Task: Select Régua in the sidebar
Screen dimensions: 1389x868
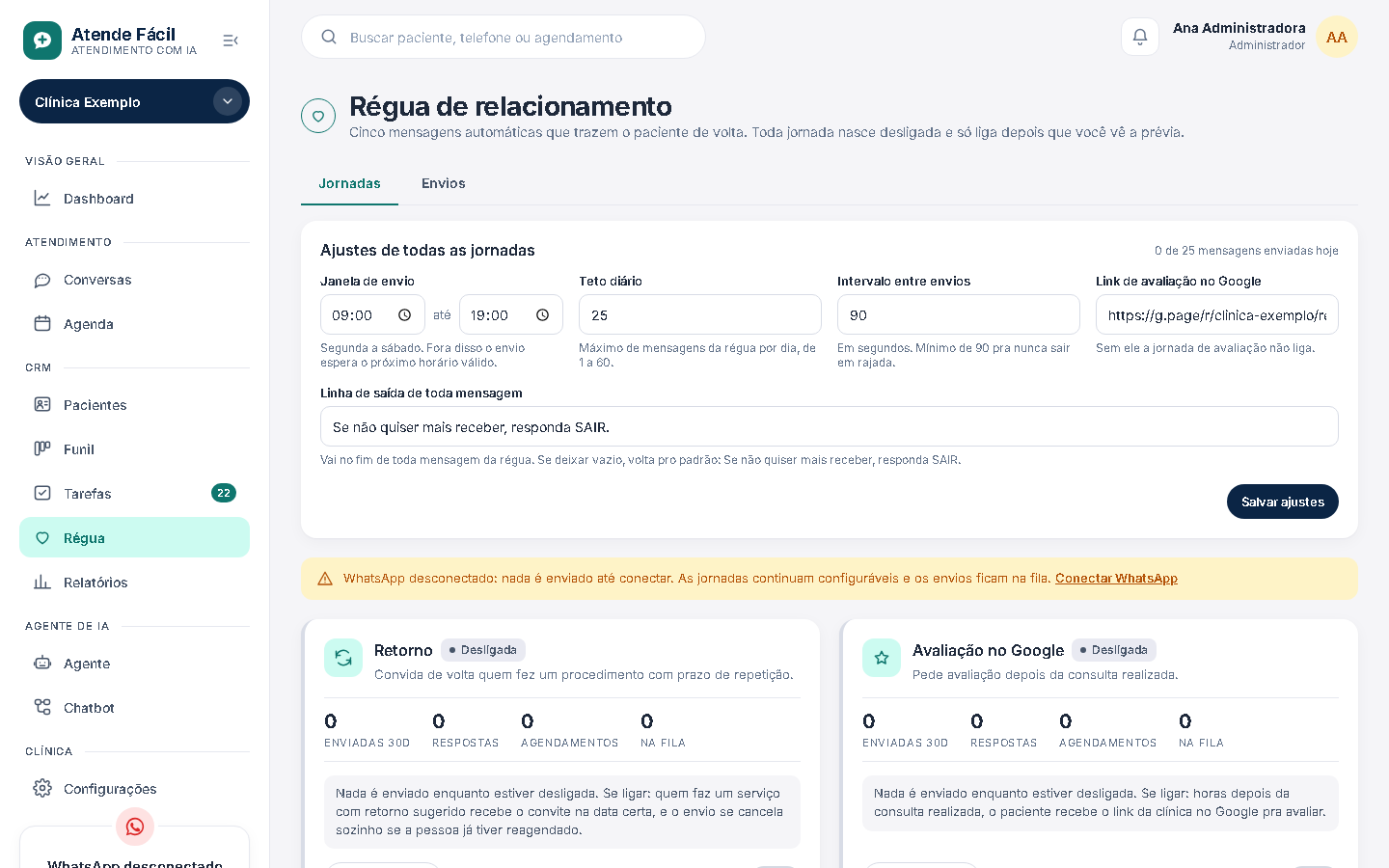Action: tap(134, 538)
